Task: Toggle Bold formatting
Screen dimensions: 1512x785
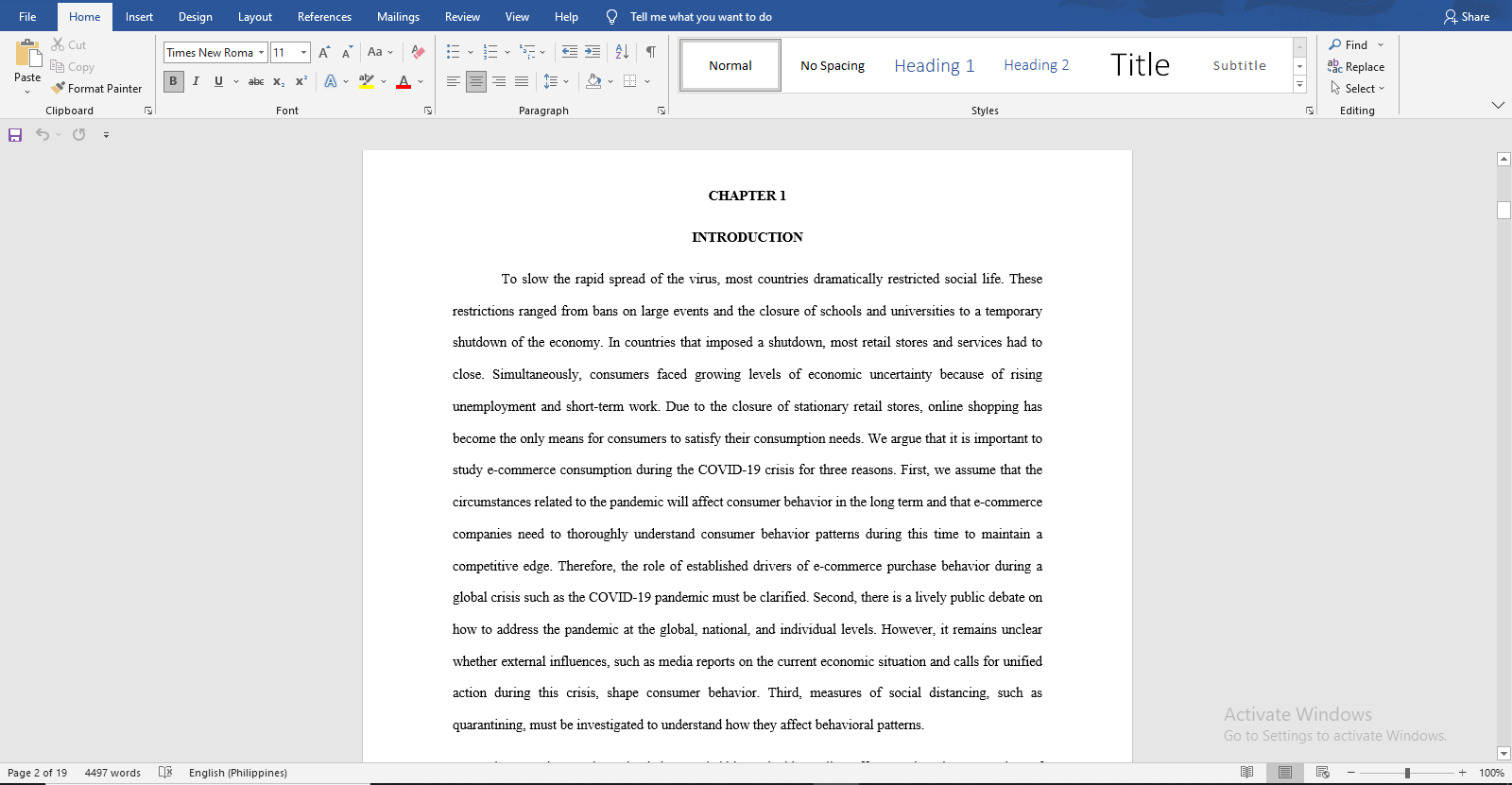Action: (x=173, y=81)
